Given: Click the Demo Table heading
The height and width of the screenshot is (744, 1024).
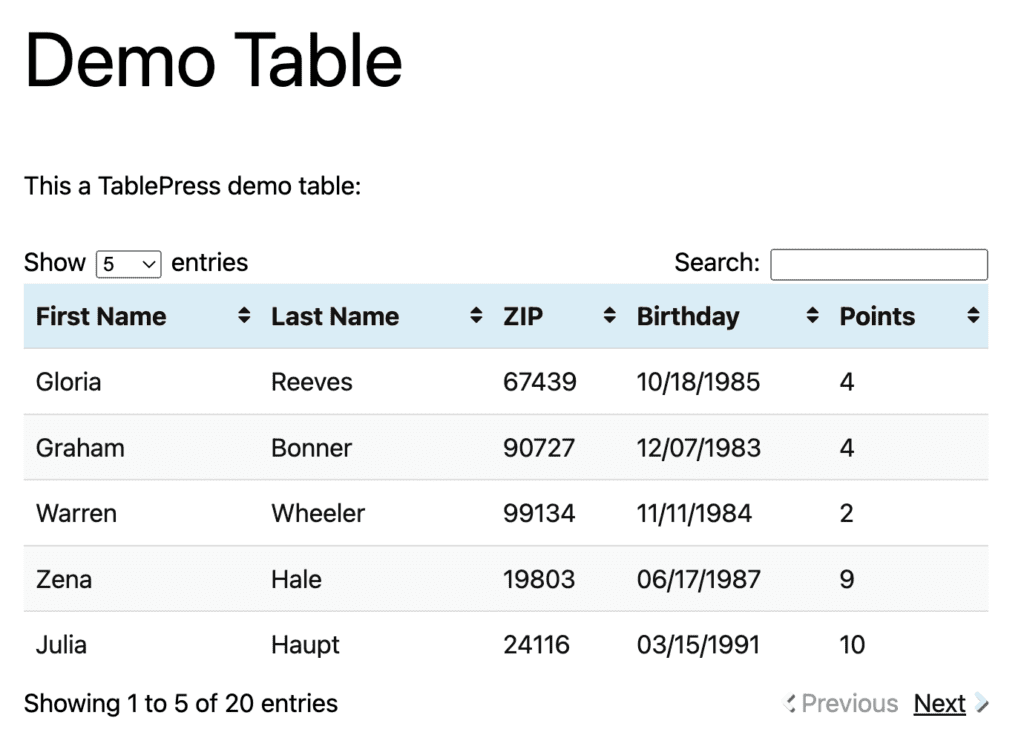Looking at the screenshot, I should click(215, 60).
